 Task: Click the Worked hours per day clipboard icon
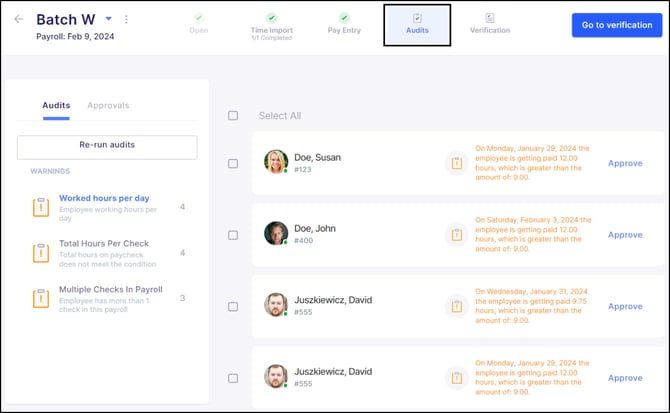[41, 207]
